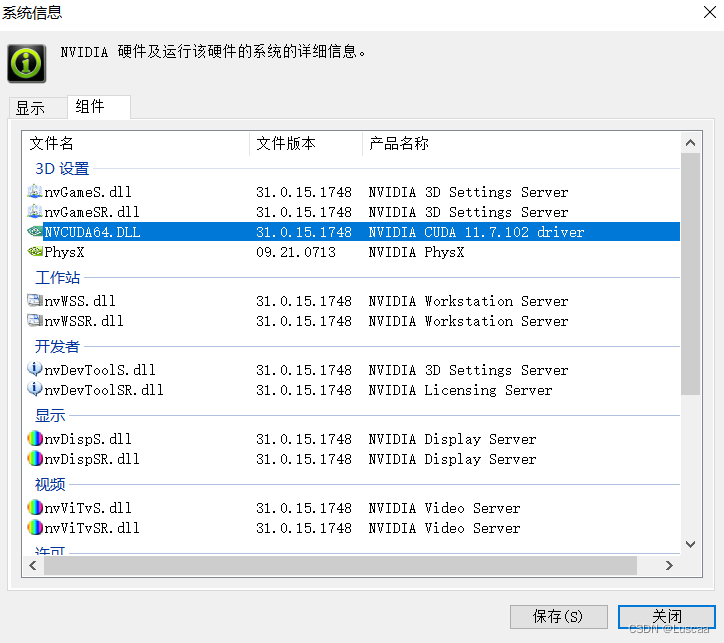
Task: Click the horizontal scrollbar left arrow
Action: tap(33, 565)
